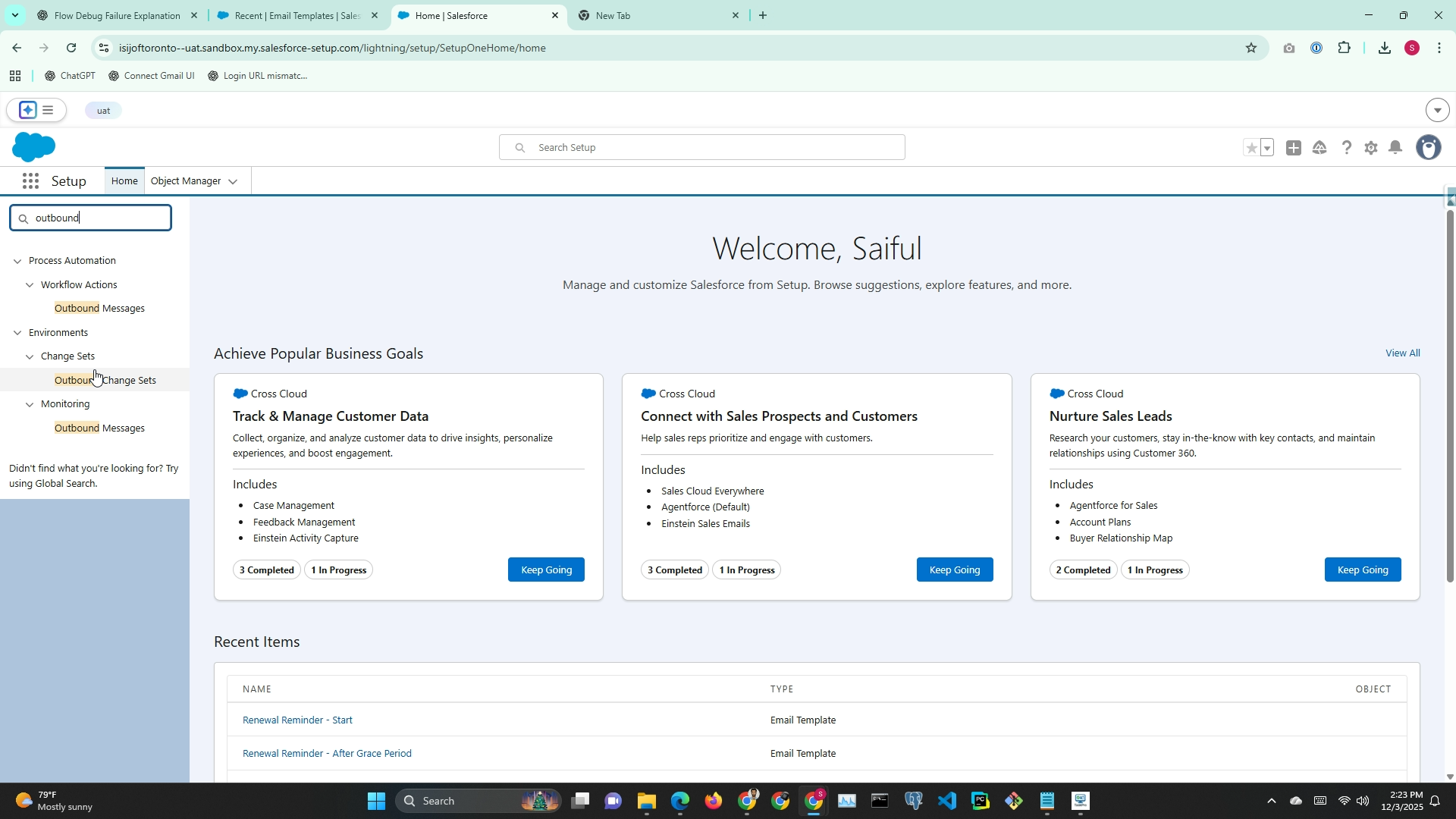This screenshot has height=819, width=1456.
Task: Open the Renewal Reminder - Start link
Action: pos(297,720)
